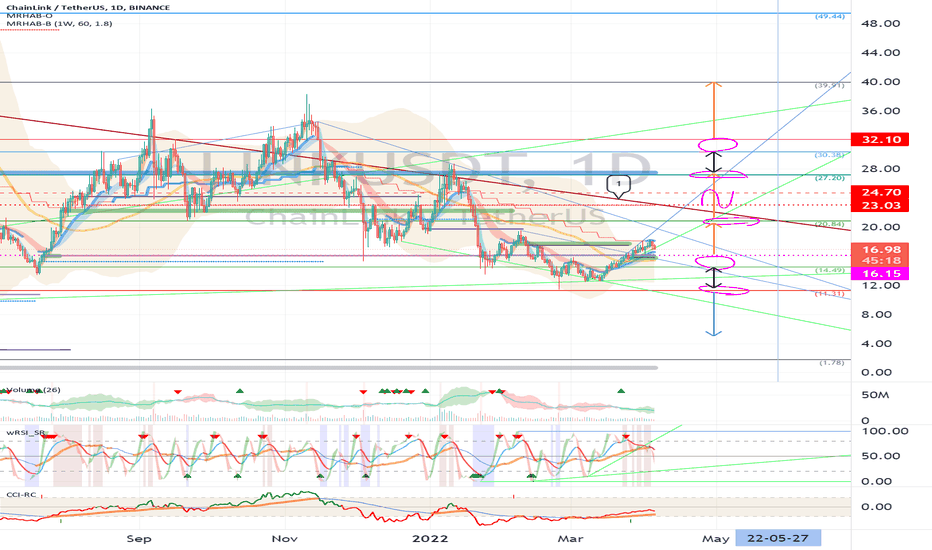The width and height of the screenshot is (932, 550).
Task: Click the (14.49) level label
Action: point(830,271)
